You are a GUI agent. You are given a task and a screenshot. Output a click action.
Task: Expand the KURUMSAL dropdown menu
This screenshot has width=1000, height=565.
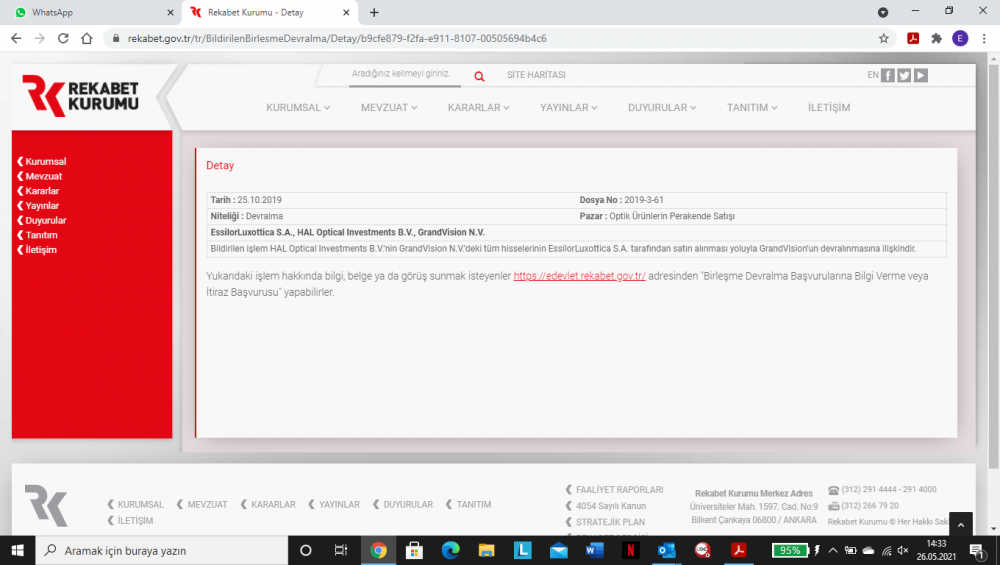pos(298,107)
